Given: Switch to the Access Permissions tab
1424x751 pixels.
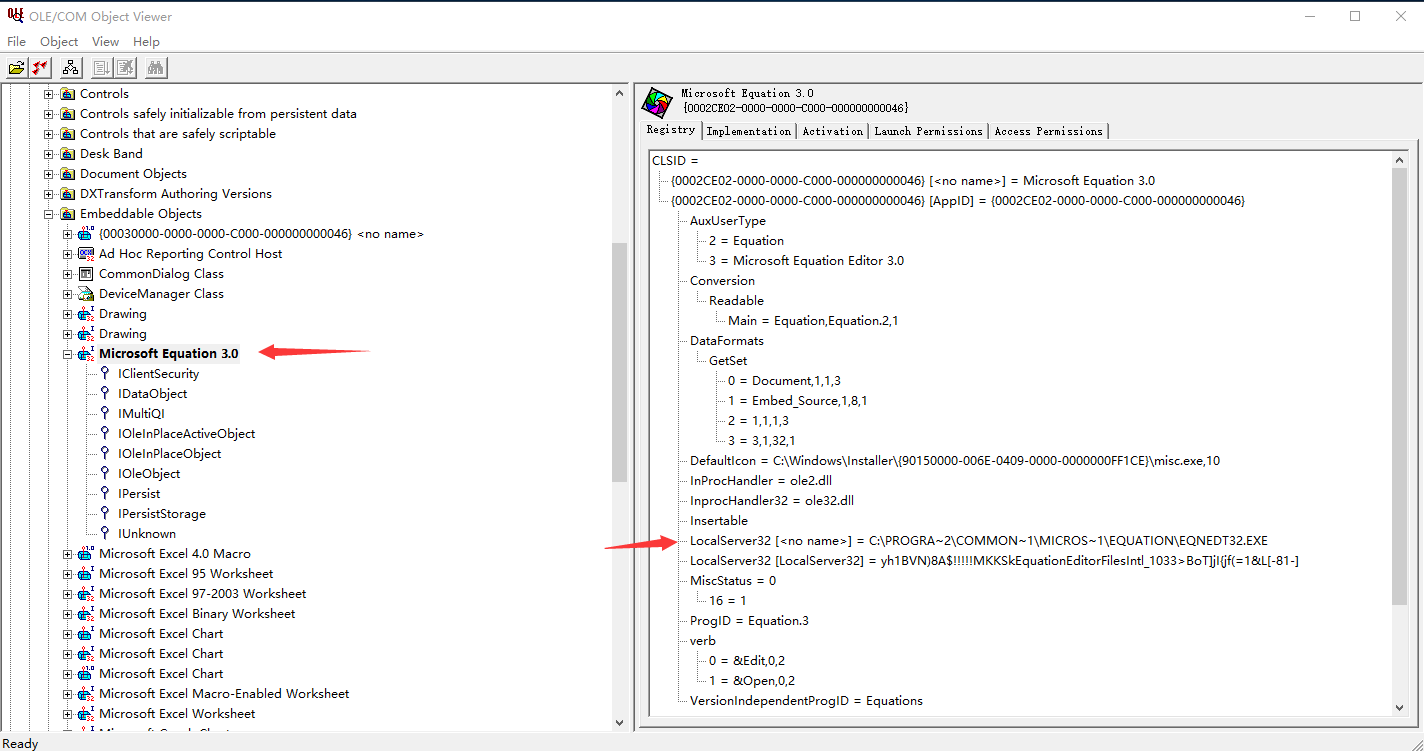Looking at the screenshot, I should click(x=1048, y=131).
